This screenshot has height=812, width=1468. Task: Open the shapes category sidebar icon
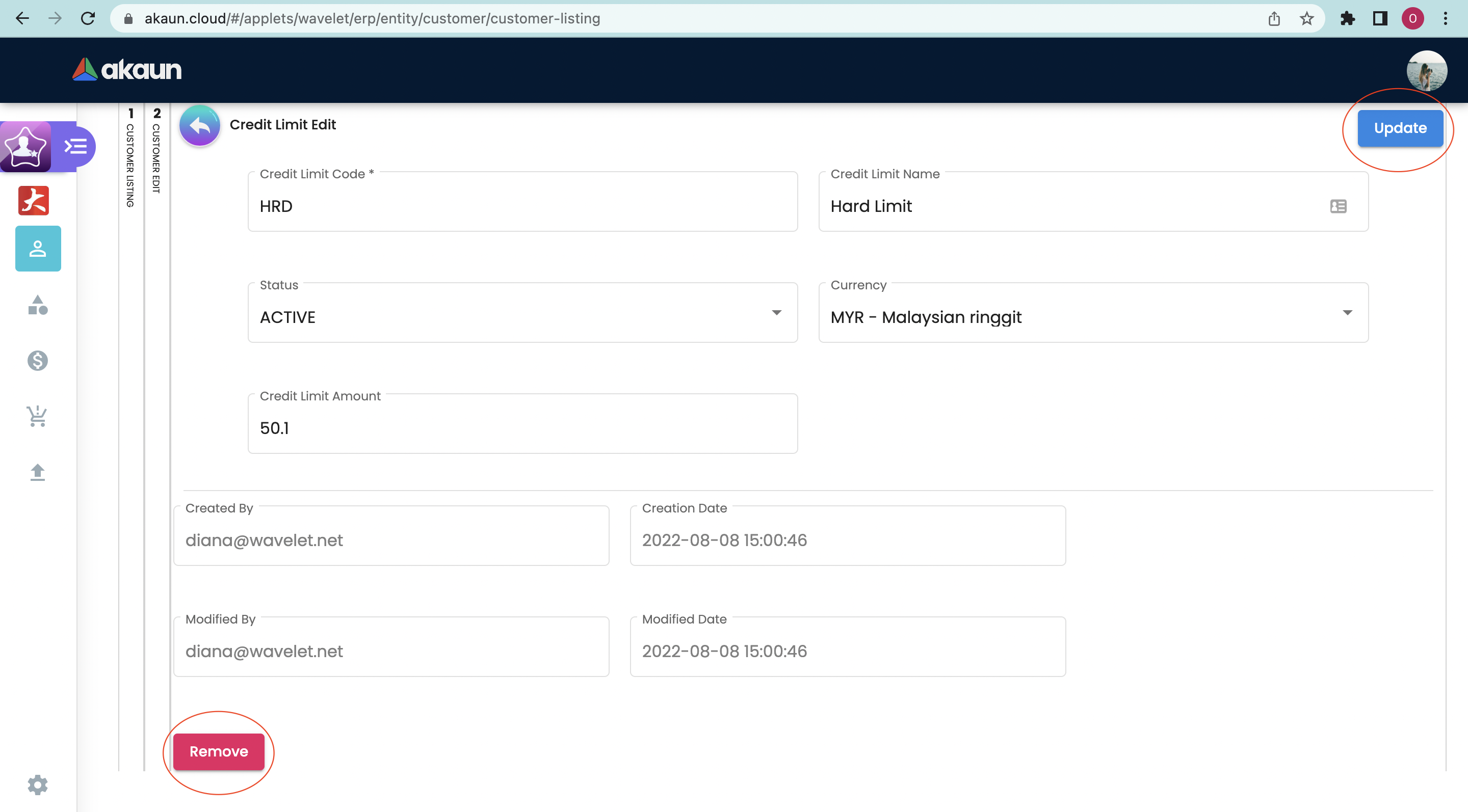point(38,305)
